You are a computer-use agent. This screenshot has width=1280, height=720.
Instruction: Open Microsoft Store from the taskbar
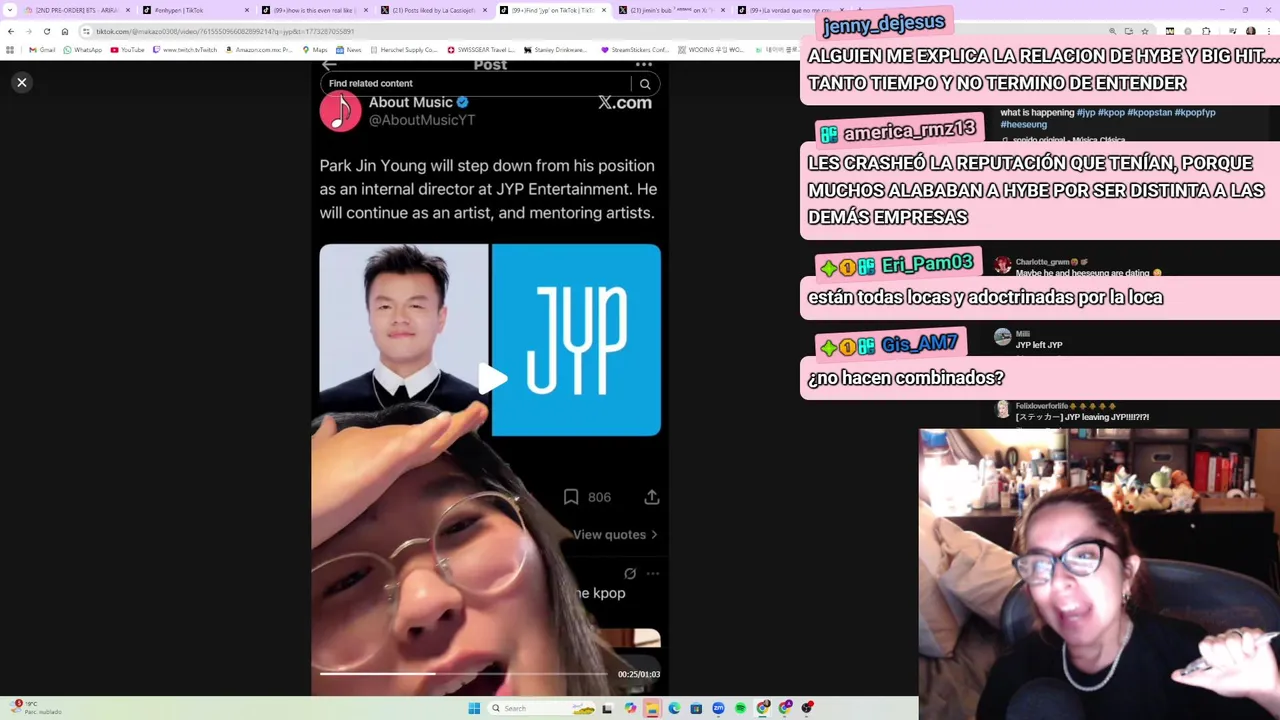pyautogui.click(x=696, y=708)
